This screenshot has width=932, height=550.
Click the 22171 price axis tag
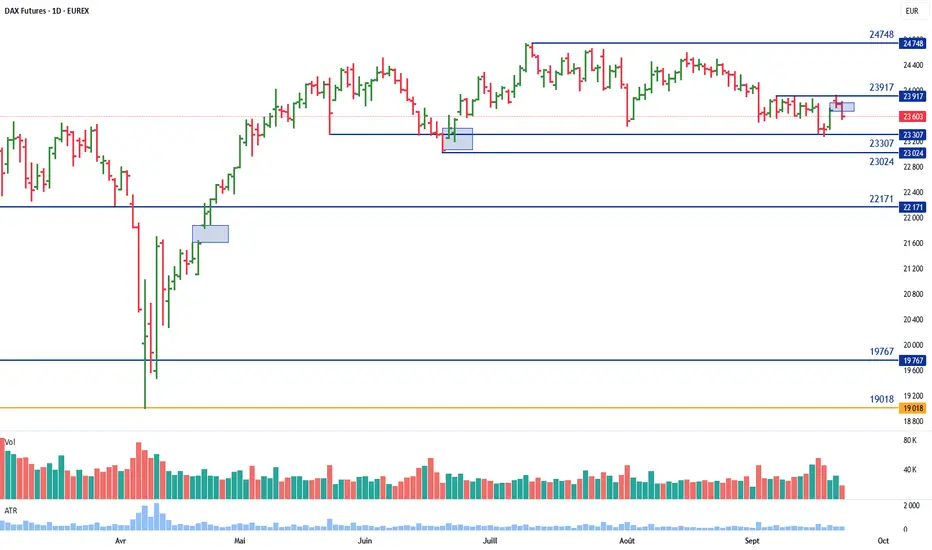click(912, 207)
